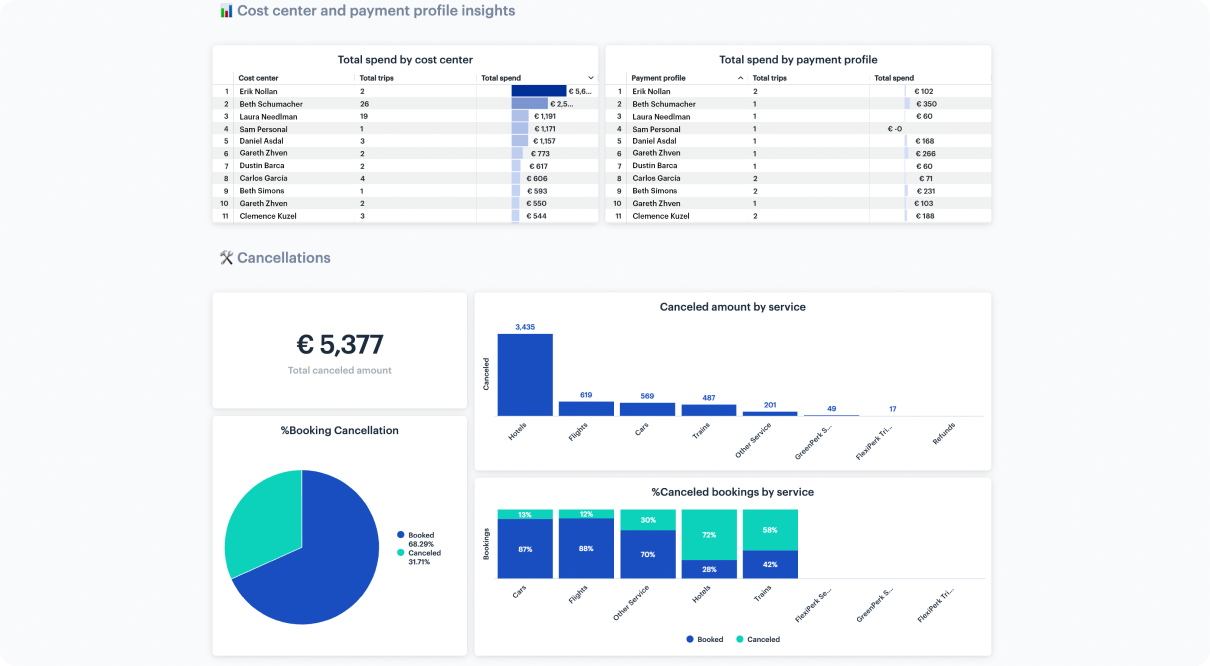Click Laura Needlman in cost center table
Screen dimensions: 1210x666
pyautogui.click(x=268, y=116)
